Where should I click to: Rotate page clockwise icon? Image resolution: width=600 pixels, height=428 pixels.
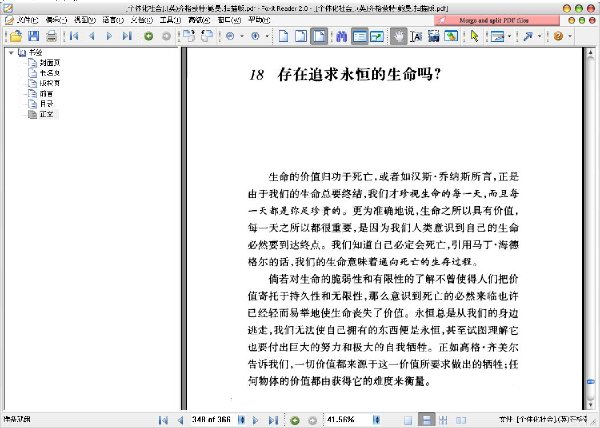point(189,36)
